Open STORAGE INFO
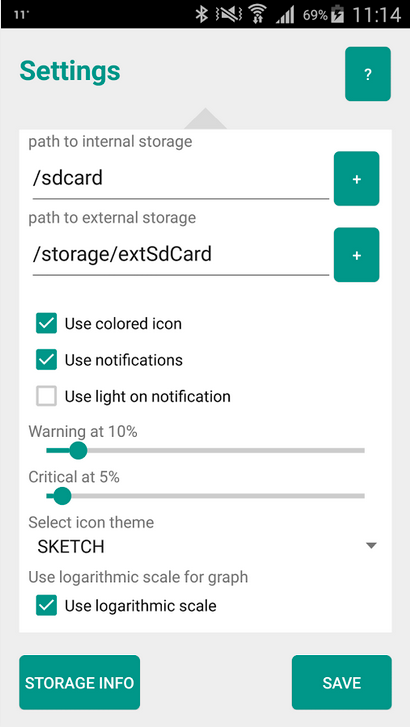 79,682
